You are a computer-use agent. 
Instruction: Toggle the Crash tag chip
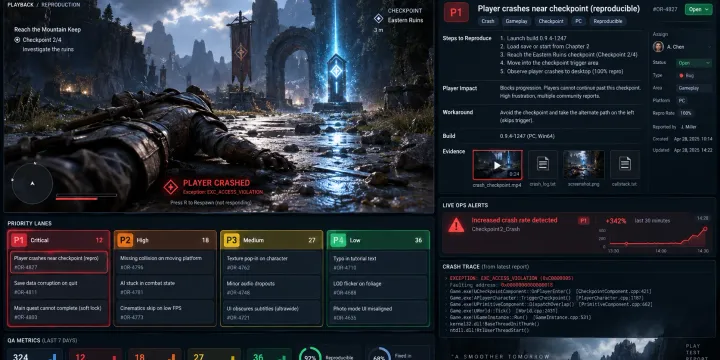click(488, 21)
